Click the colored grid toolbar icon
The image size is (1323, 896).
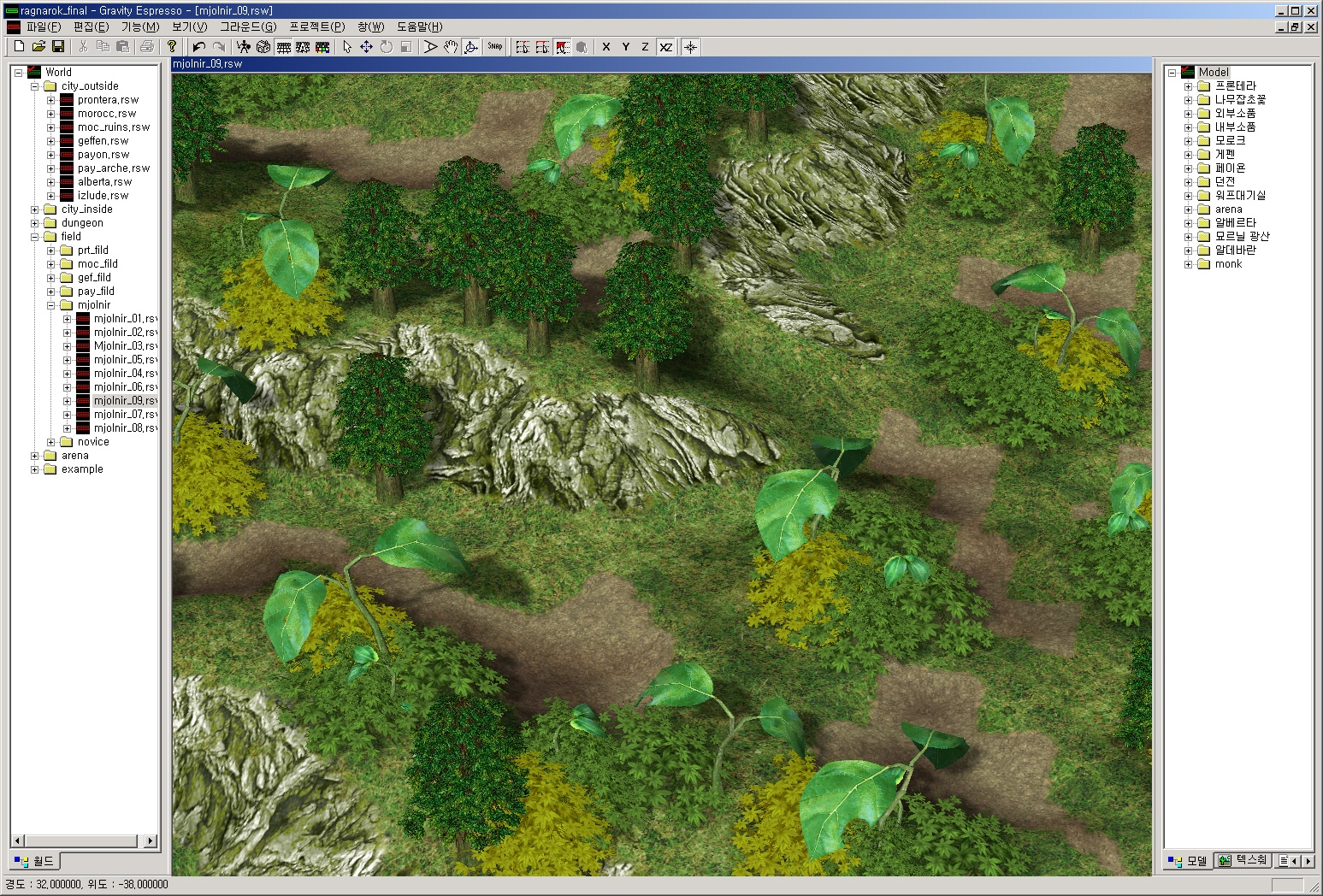[322, 47]
